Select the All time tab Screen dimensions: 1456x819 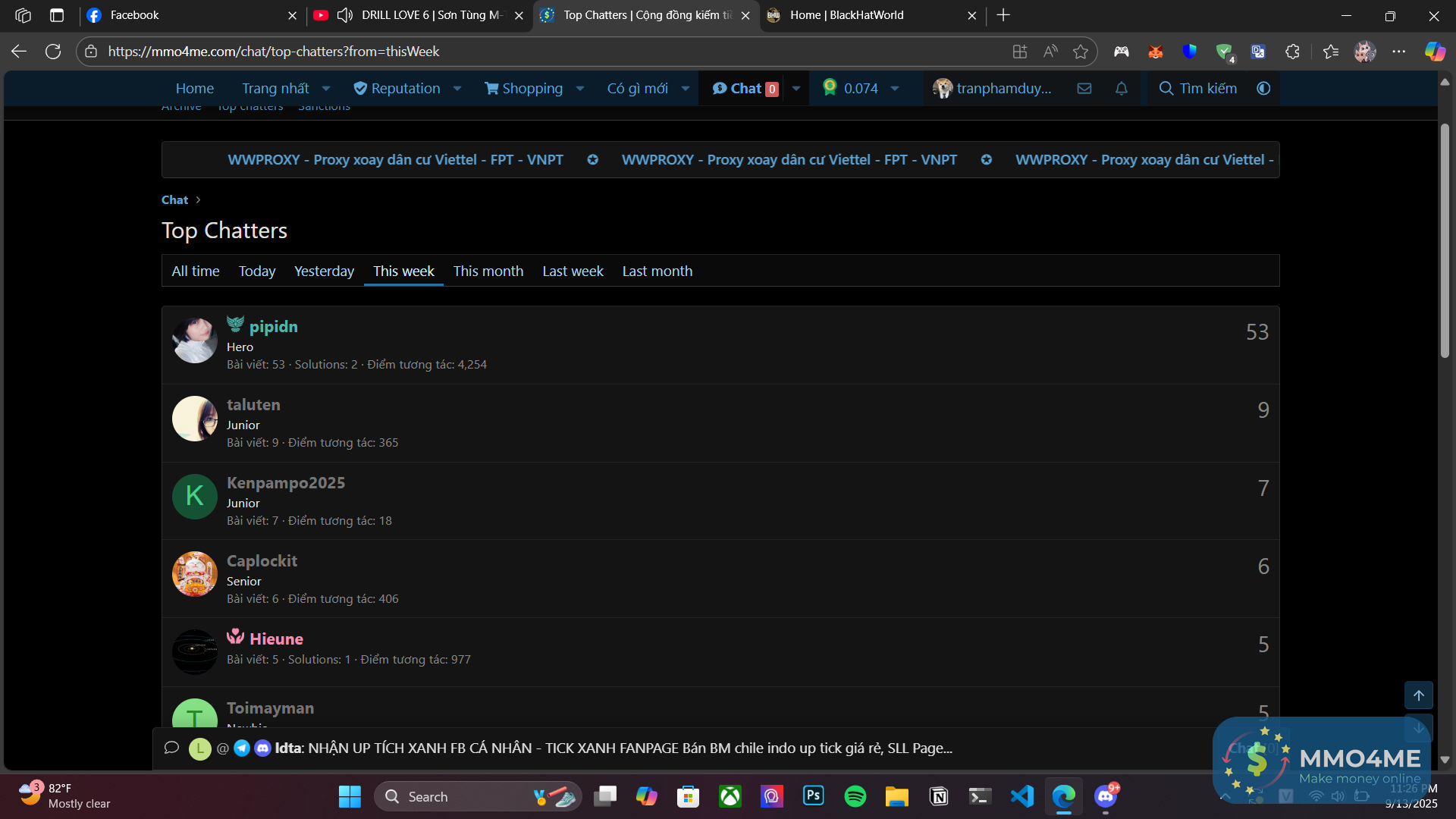point(196,271)
